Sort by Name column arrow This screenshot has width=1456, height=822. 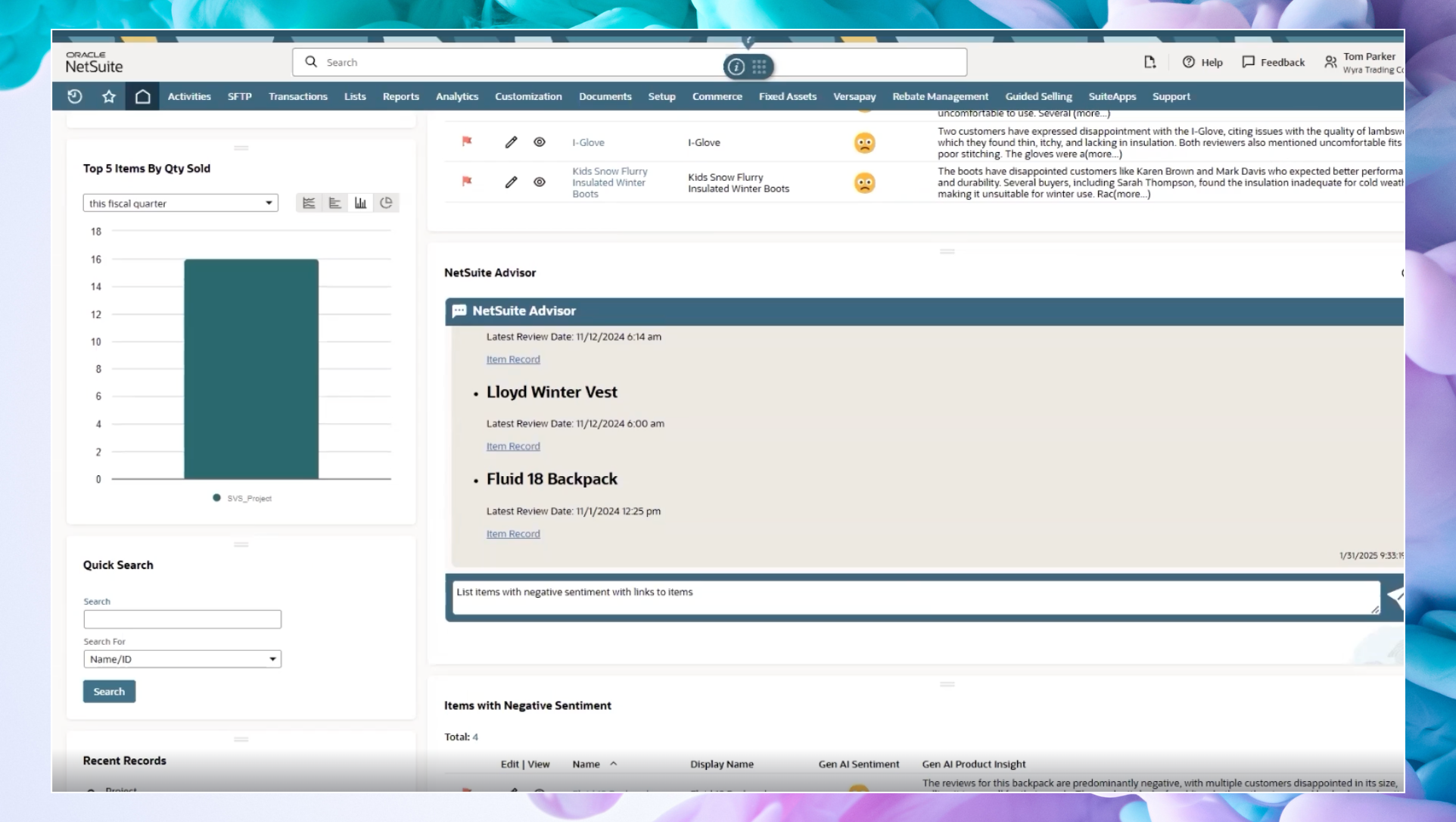[614, 764]
